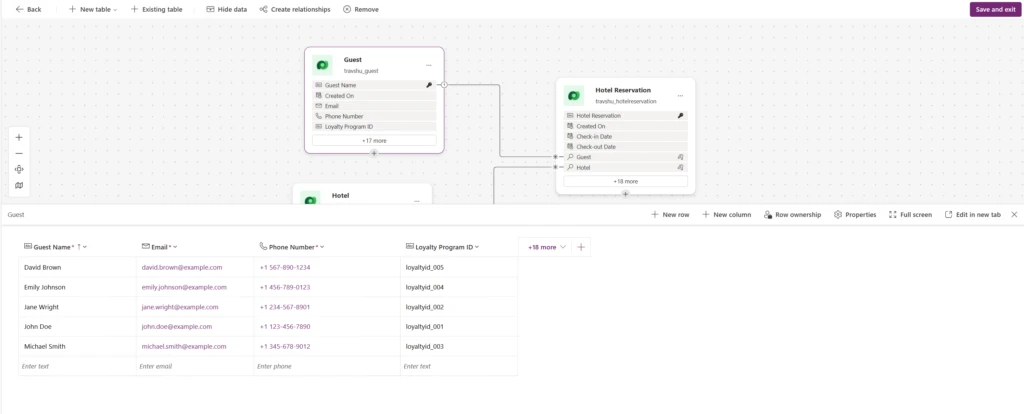Add a New row to Guest table
The image size is (1024, 414).
click(669, 214)
